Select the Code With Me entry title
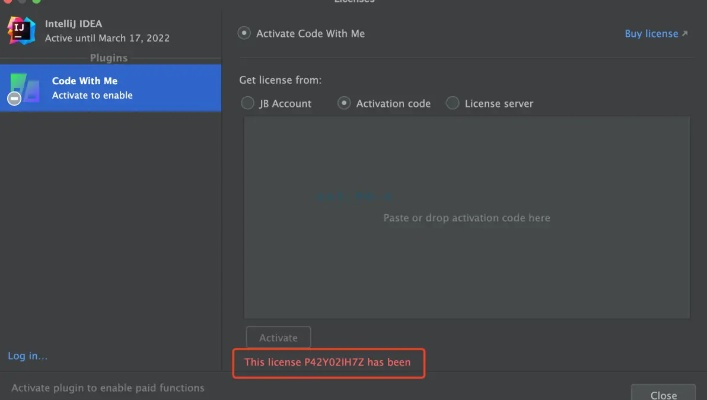Image resolution: width=707 pixels, height=400 pixels. point(85,81)
